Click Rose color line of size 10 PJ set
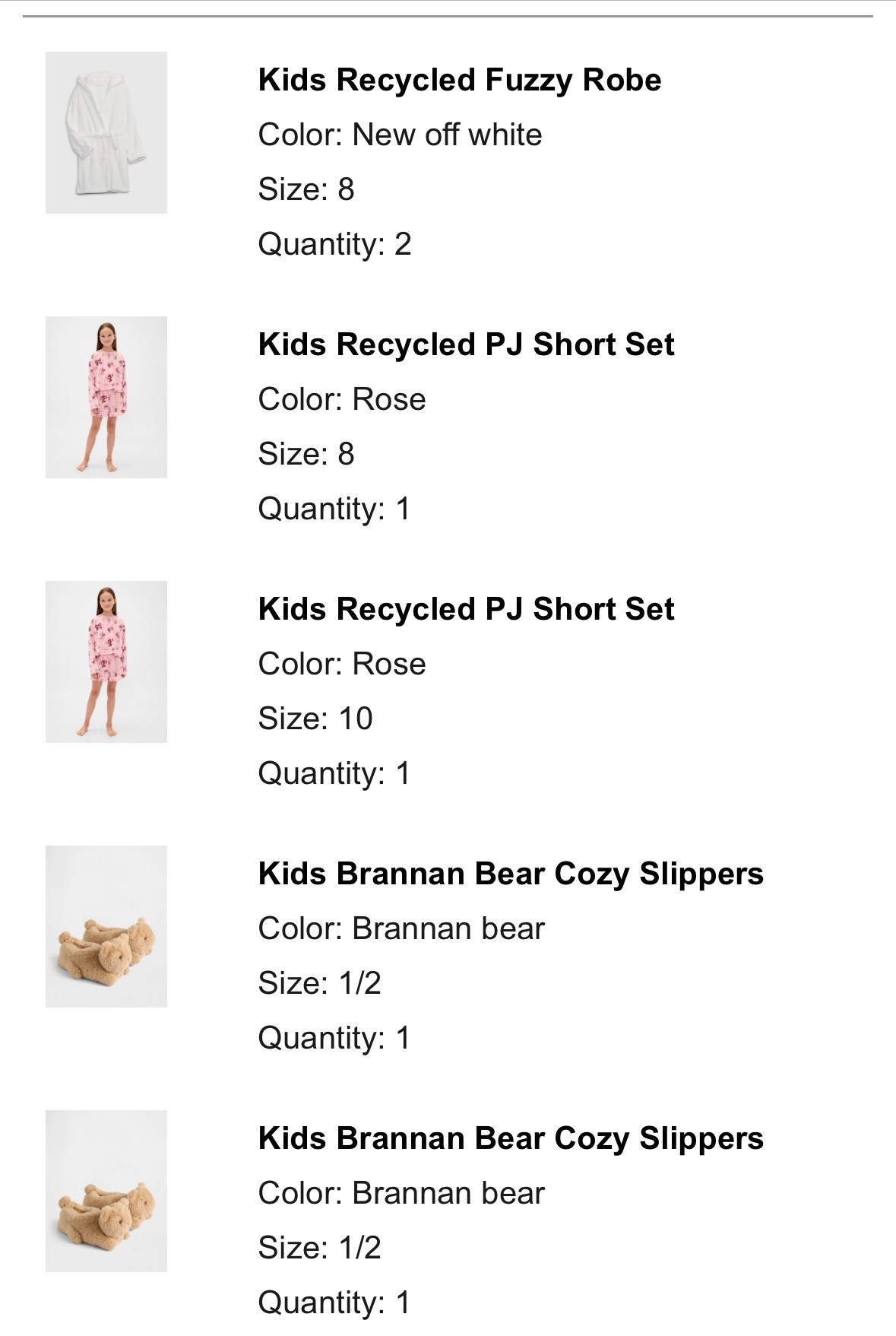The width and height of the screenshot is (896, 1336). click(341, 664)
